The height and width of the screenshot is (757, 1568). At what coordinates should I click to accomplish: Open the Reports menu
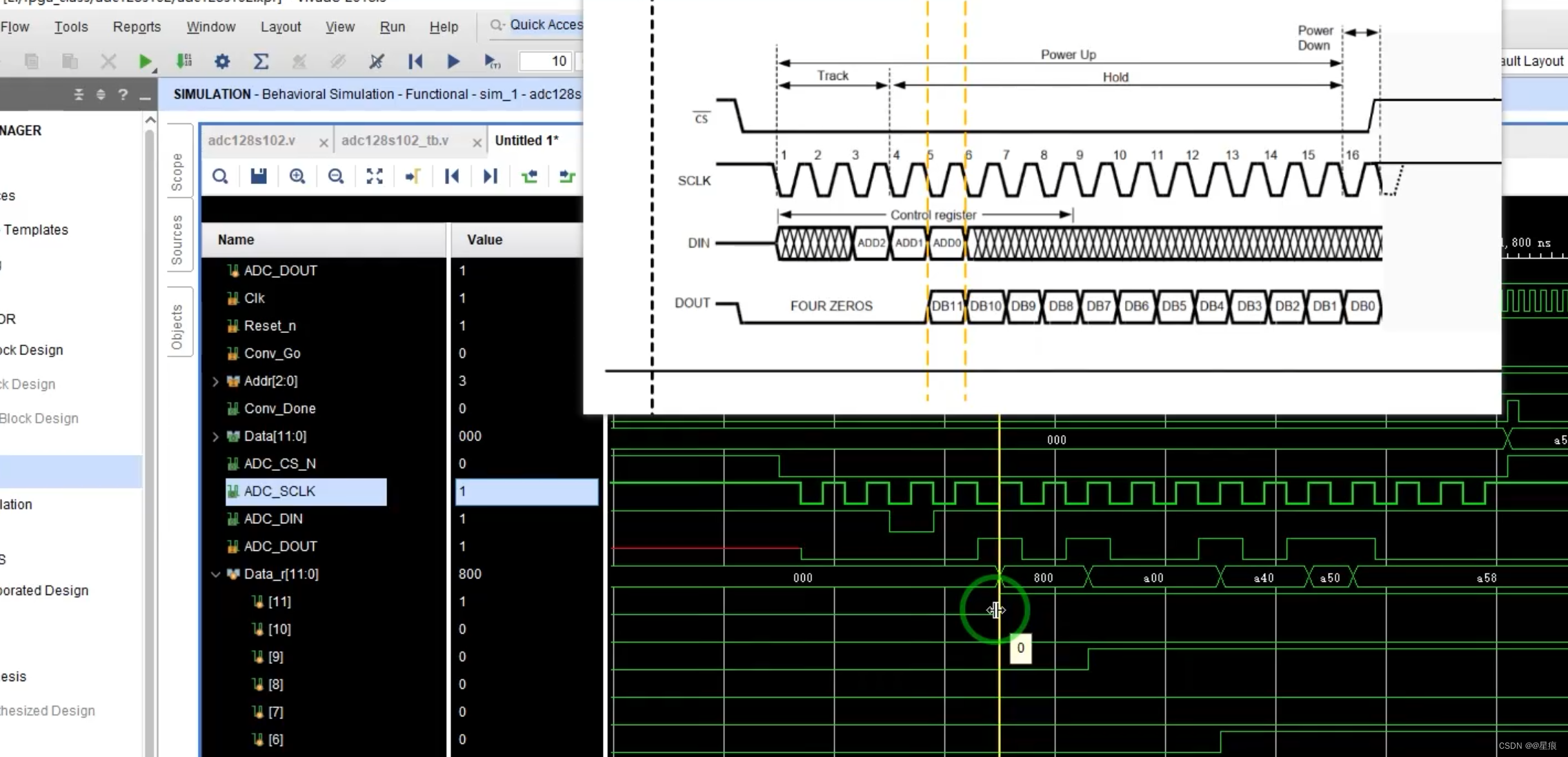coord(137,27)
